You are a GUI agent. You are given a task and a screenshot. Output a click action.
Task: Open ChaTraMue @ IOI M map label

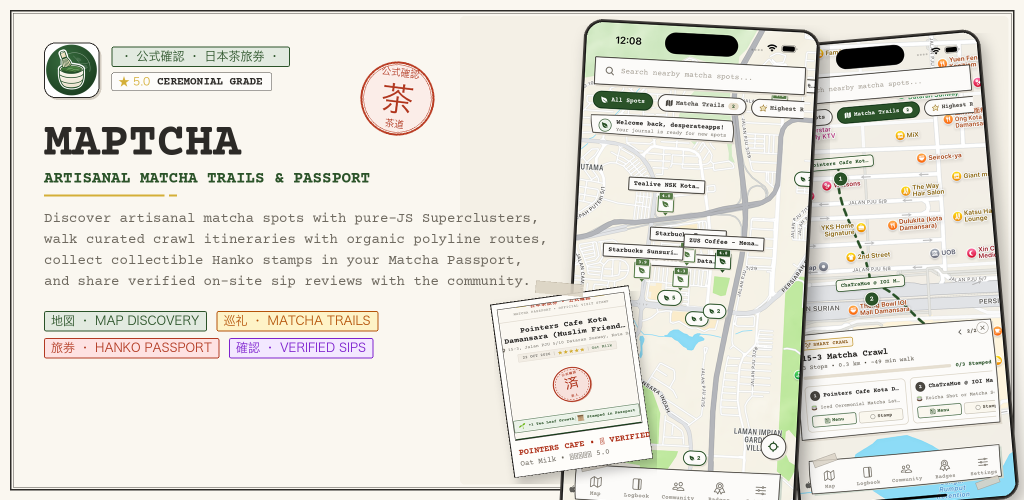tap(870, 283)
